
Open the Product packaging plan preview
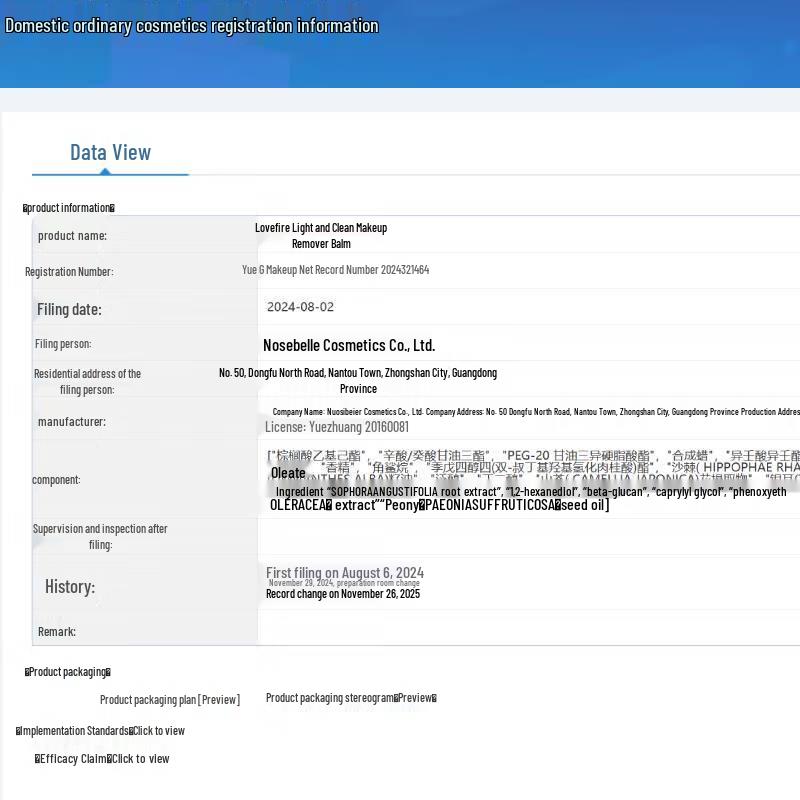click(x=169, y=700)
